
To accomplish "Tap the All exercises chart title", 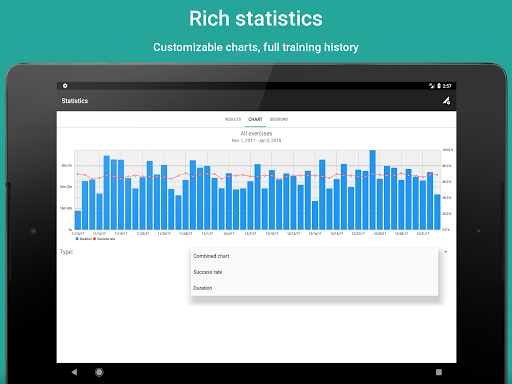I will 256,133.
